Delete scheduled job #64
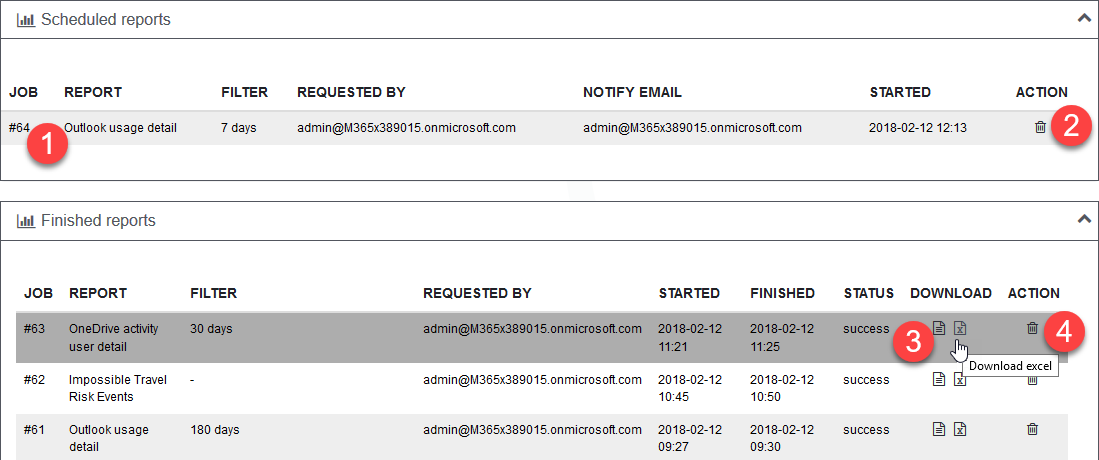The image size is (1099, 460). [x=1040, y=127]
